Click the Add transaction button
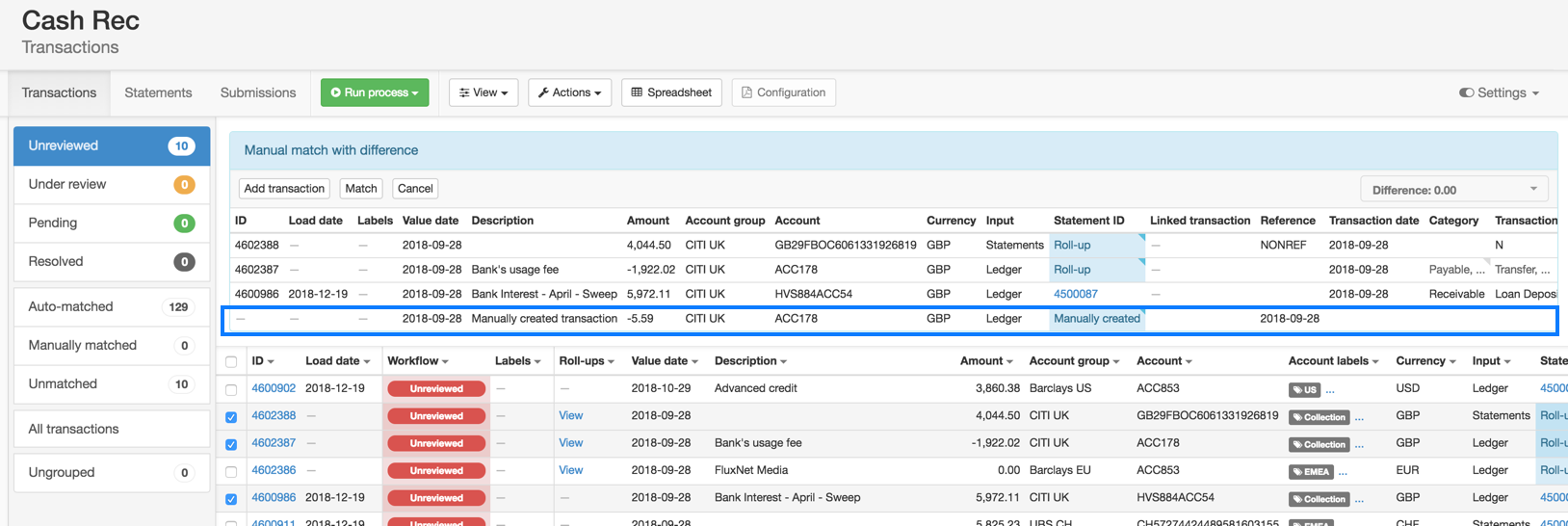Image resolution: width=1568 pixels, height=526 pixels. click(x=284, y=188)
